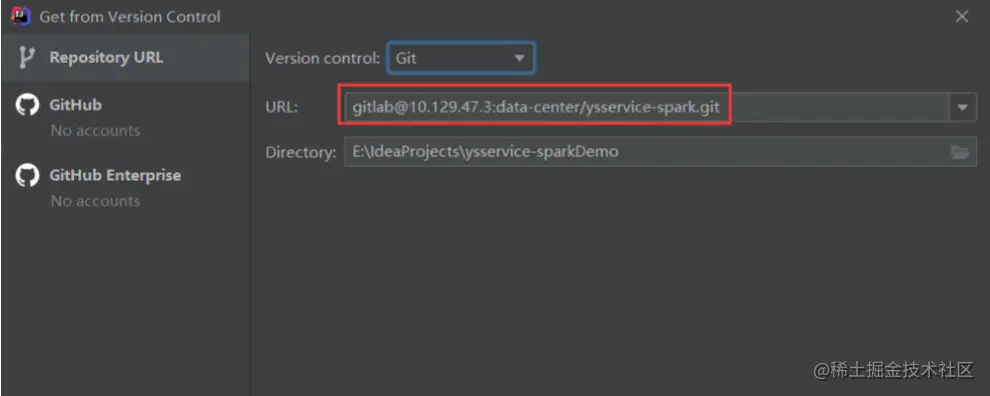Click the "Version control:" label

[323, 58]
